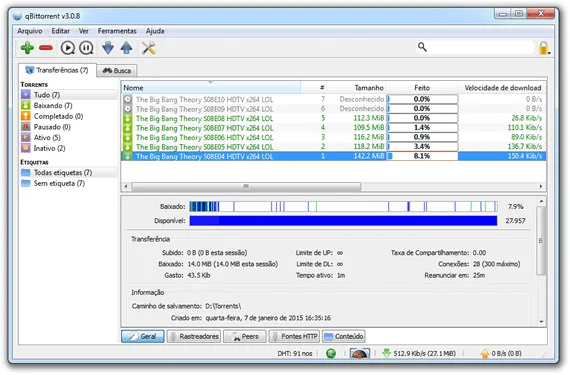
Task: Resume torrents with the play icon
Action: 68,48
